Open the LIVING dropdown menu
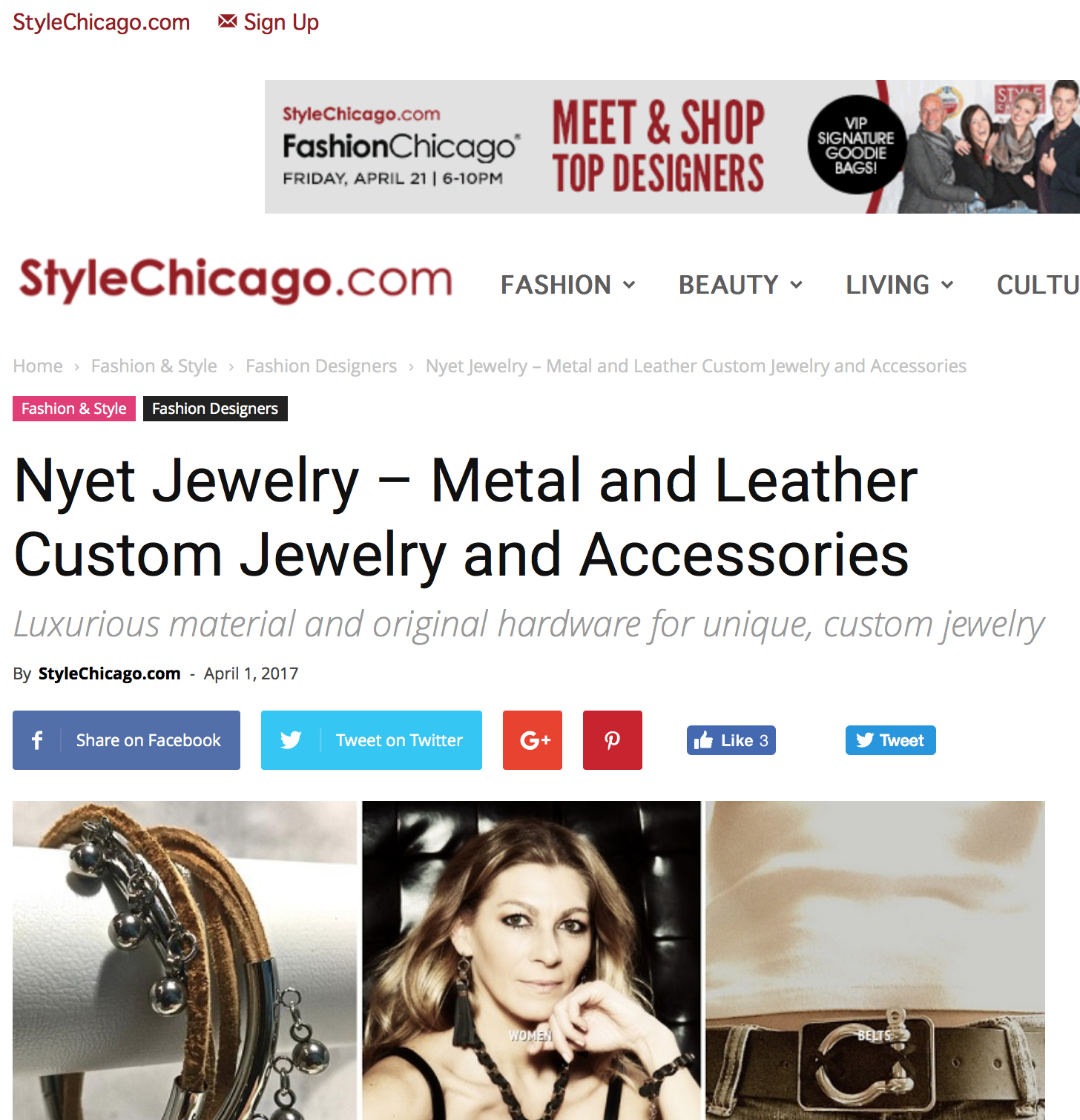 tap(900, 285)
